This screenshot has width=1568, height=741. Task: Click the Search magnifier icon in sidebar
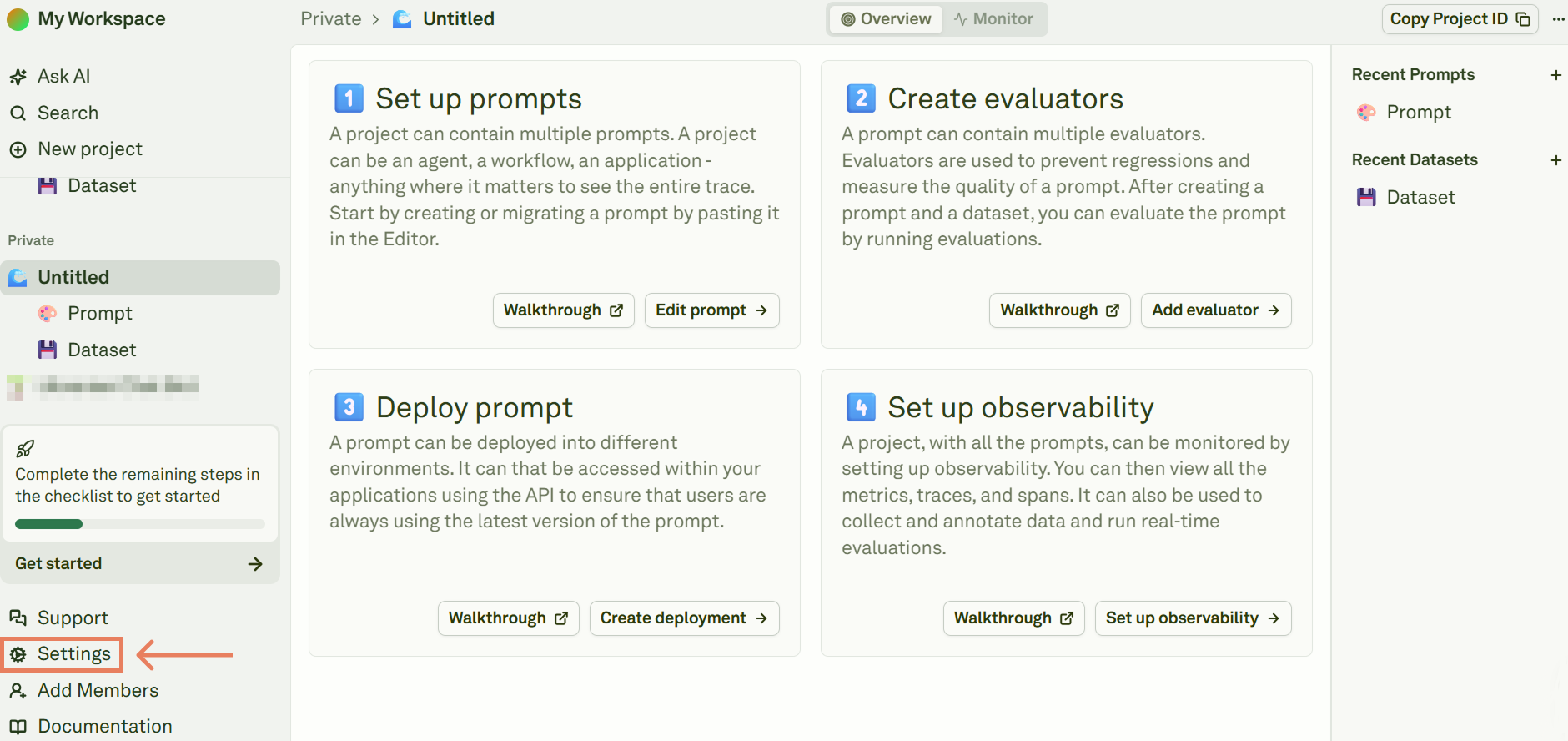pyautogui.click(x=18, y=113)
